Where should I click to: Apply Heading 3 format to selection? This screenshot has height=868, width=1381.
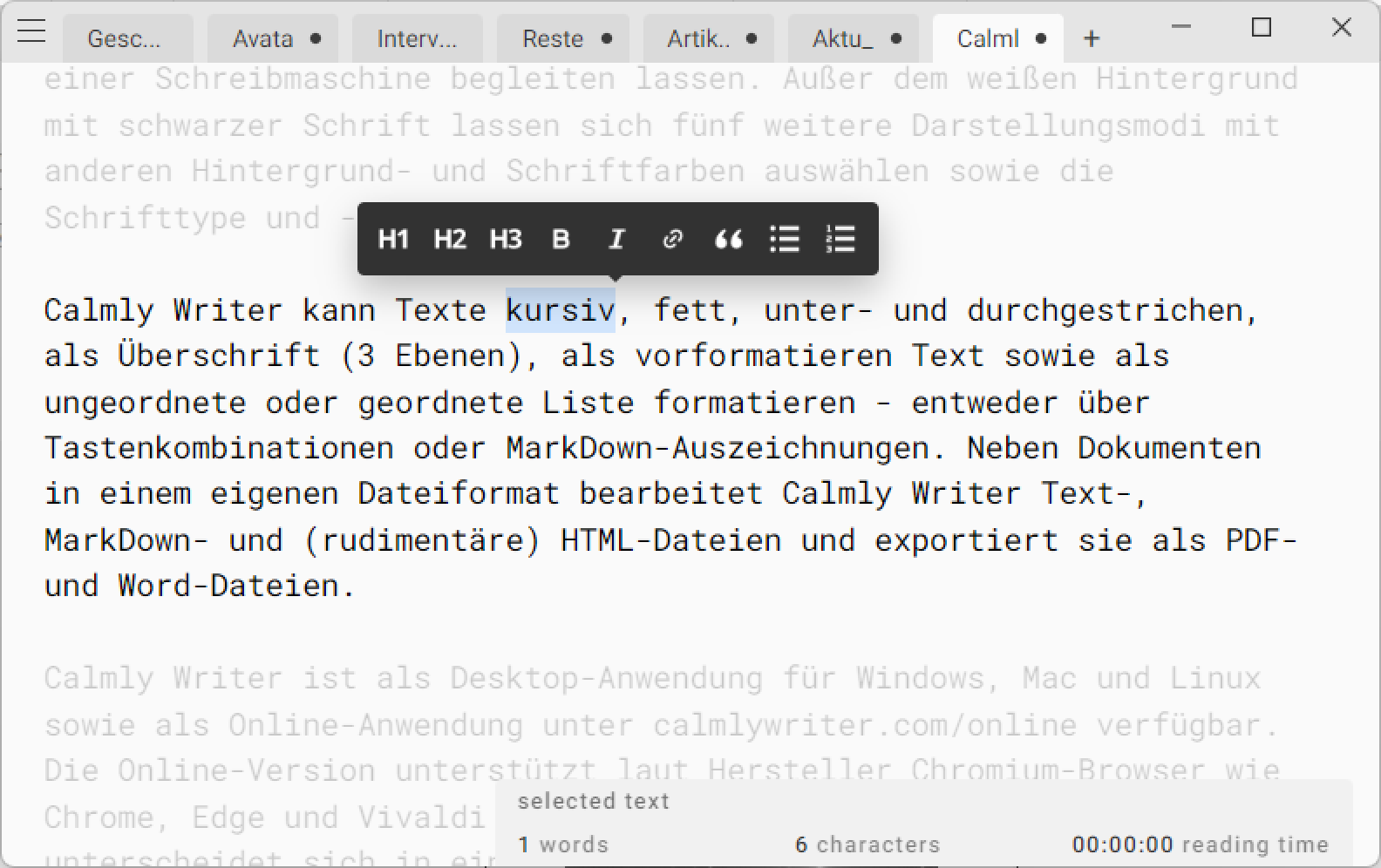coord(506,239)
